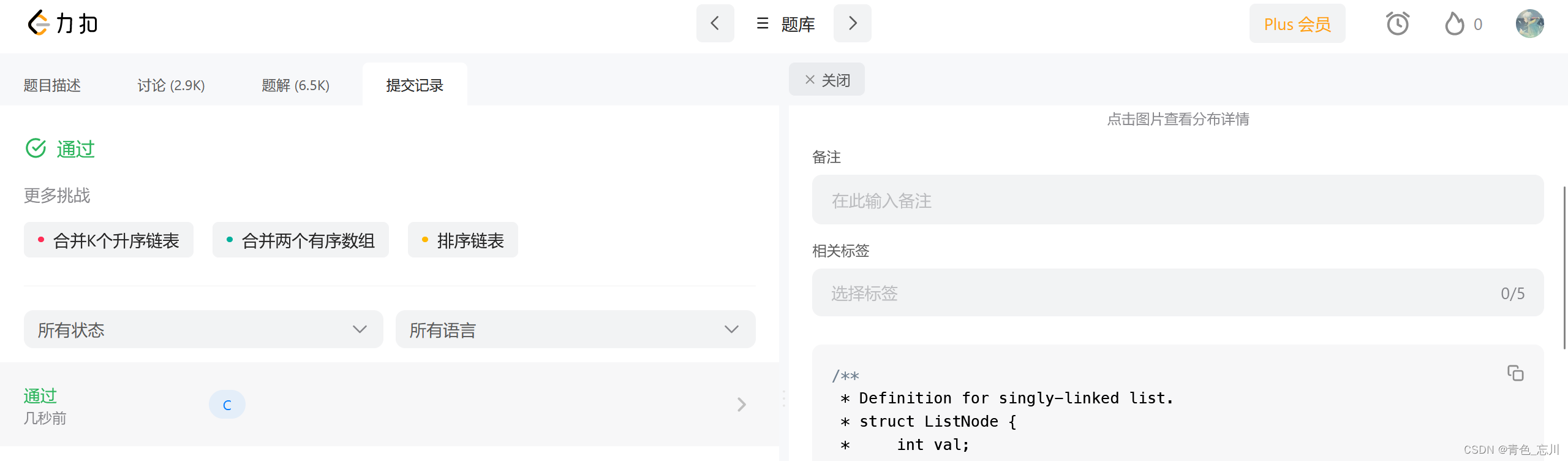This screenshot has height=461, width=1568.
Task: Copy the code with the copy icon
Action: (x=1515, y=373)
